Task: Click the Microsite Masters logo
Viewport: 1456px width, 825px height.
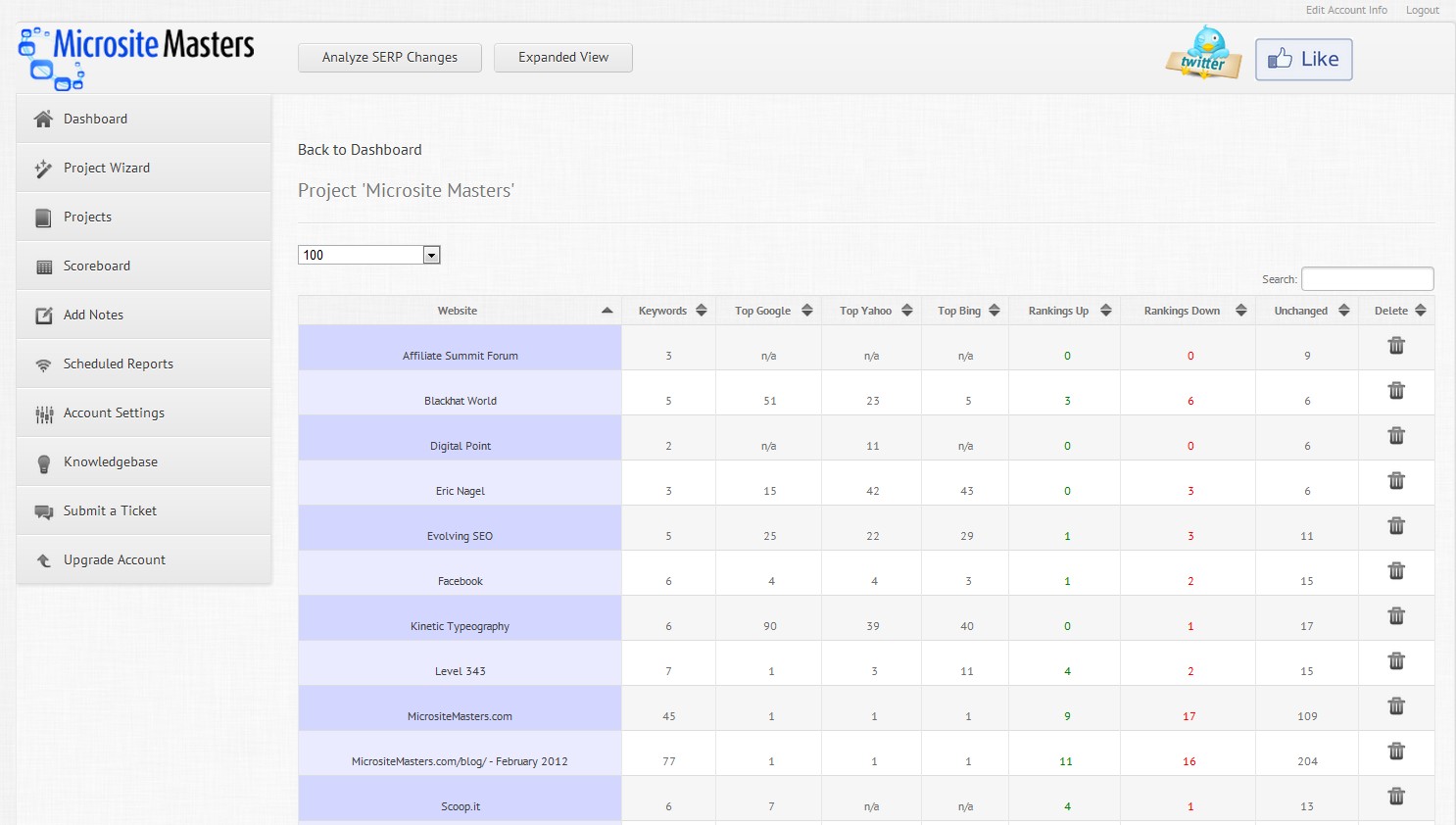Action: pos(136,57)
